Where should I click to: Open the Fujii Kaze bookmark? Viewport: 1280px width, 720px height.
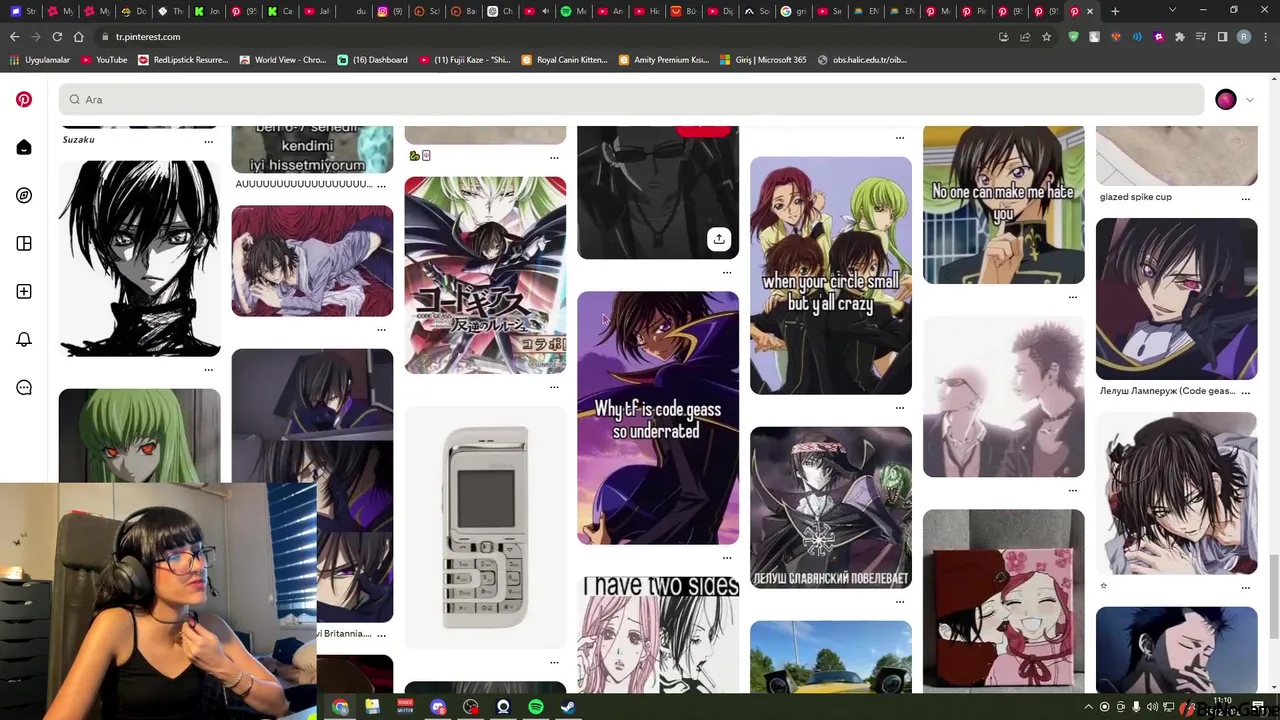pyautogui.click(x=465, y=60)
